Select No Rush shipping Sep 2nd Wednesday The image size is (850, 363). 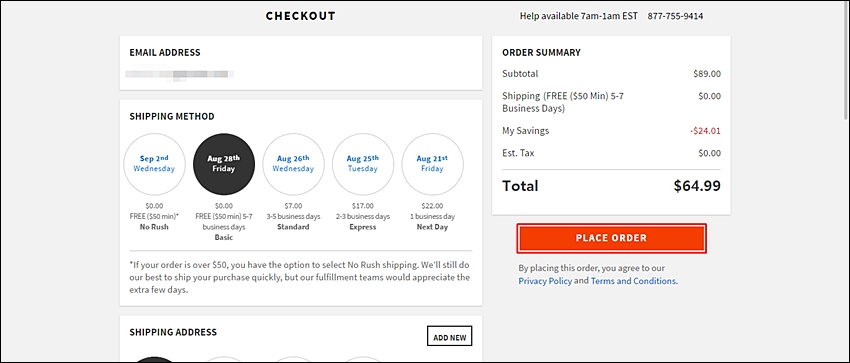point(154,164)
